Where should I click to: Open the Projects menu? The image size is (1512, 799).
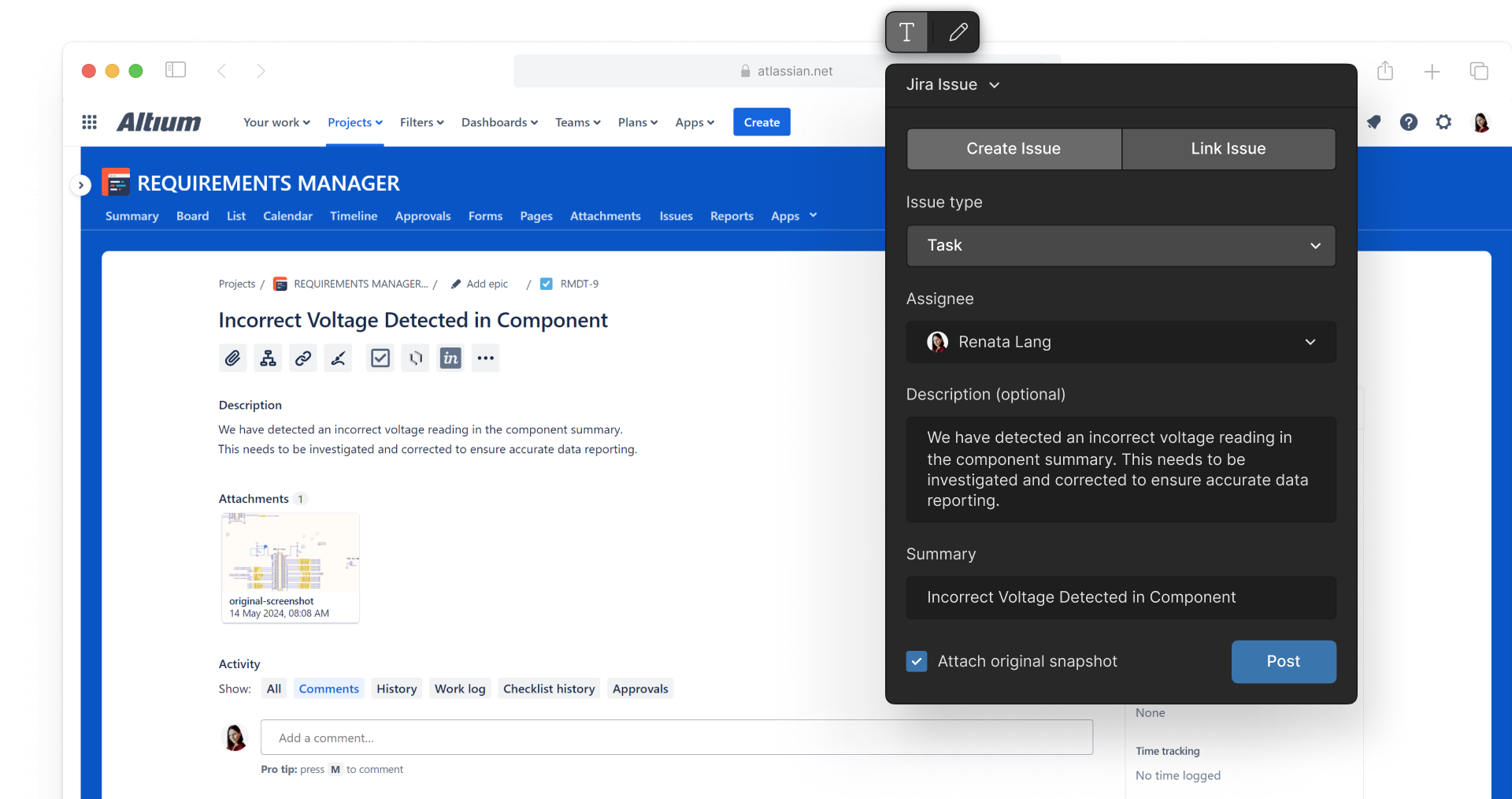click(x=355, y=122)
